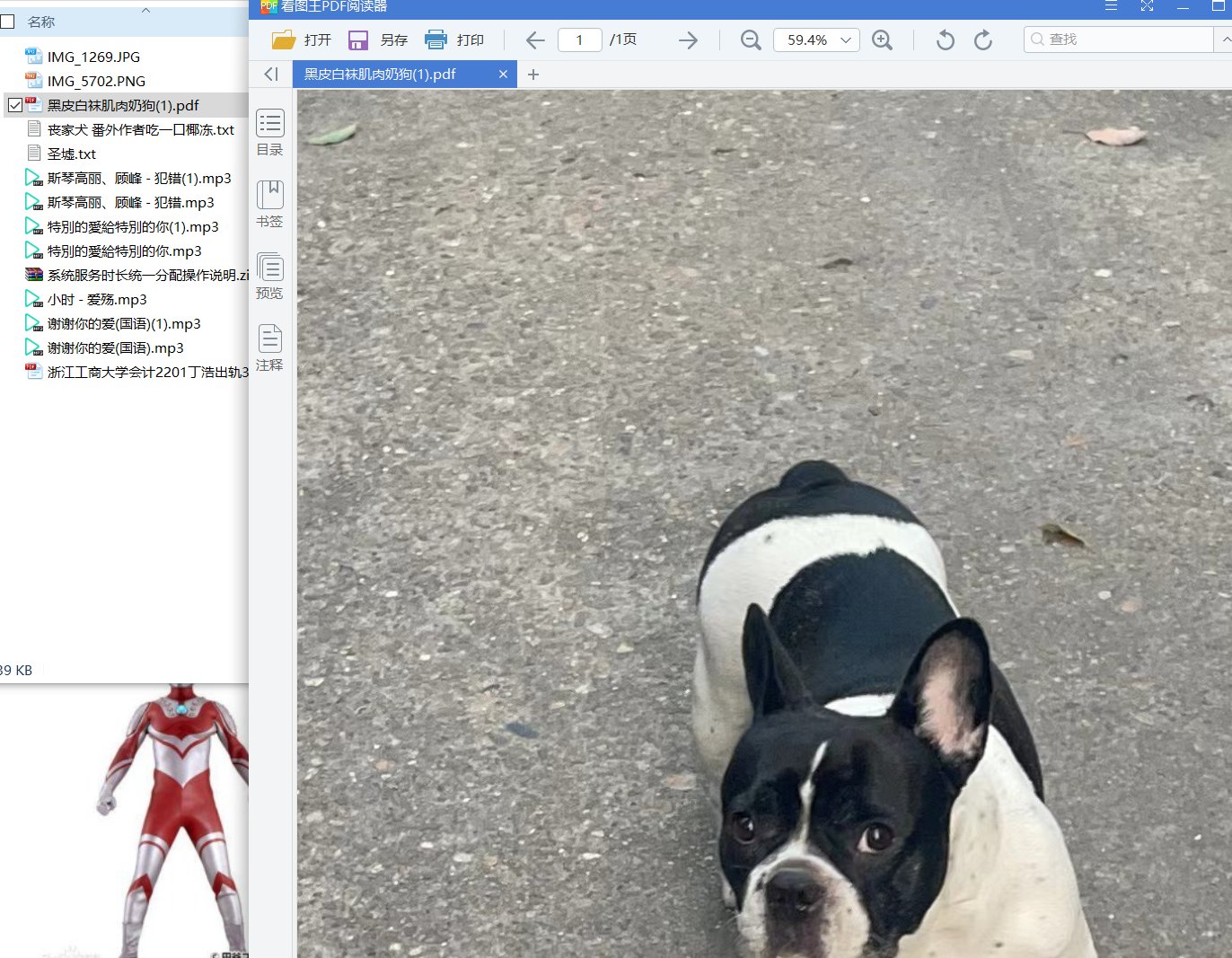The width and height of the screenshot is (1232, 958).
Task: Click the 打开 open file button
Action: [302, 40]
